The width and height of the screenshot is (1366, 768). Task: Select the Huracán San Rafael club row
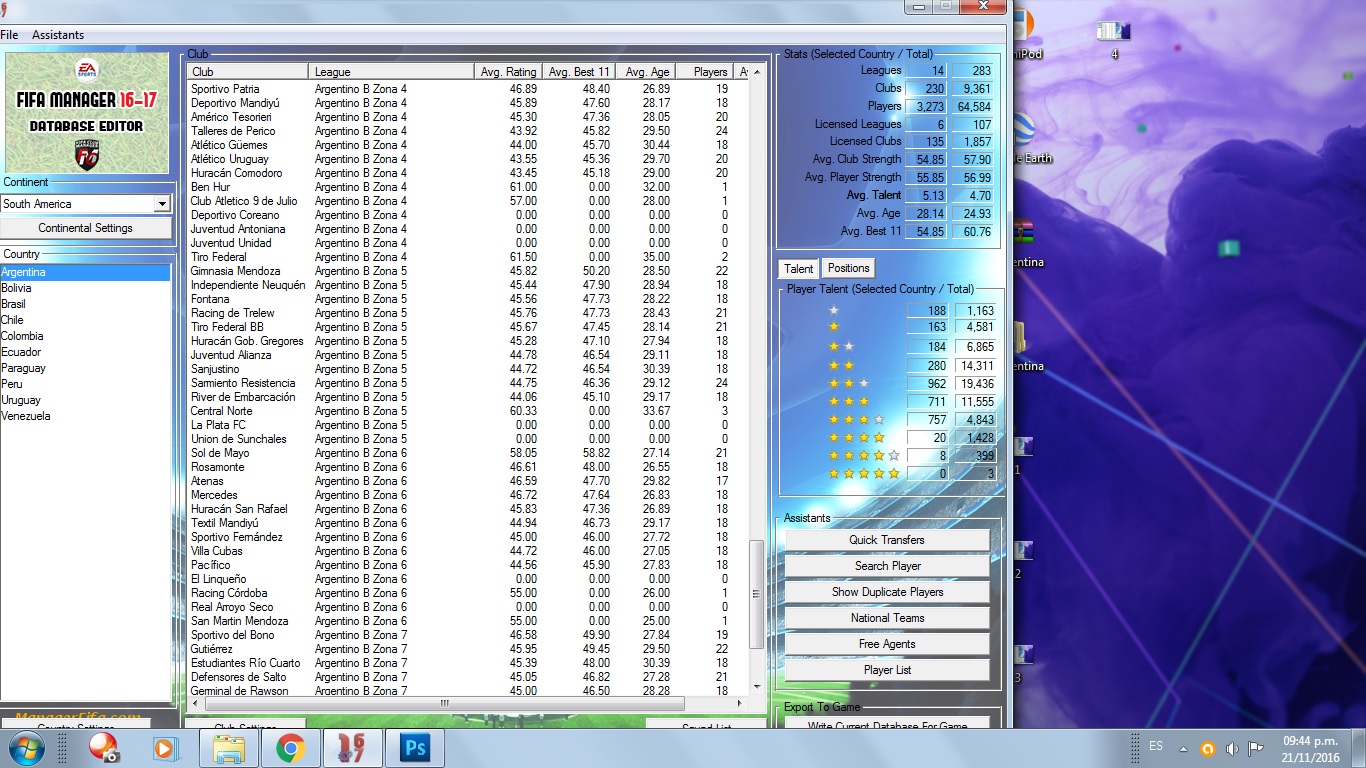pos(468,509)
